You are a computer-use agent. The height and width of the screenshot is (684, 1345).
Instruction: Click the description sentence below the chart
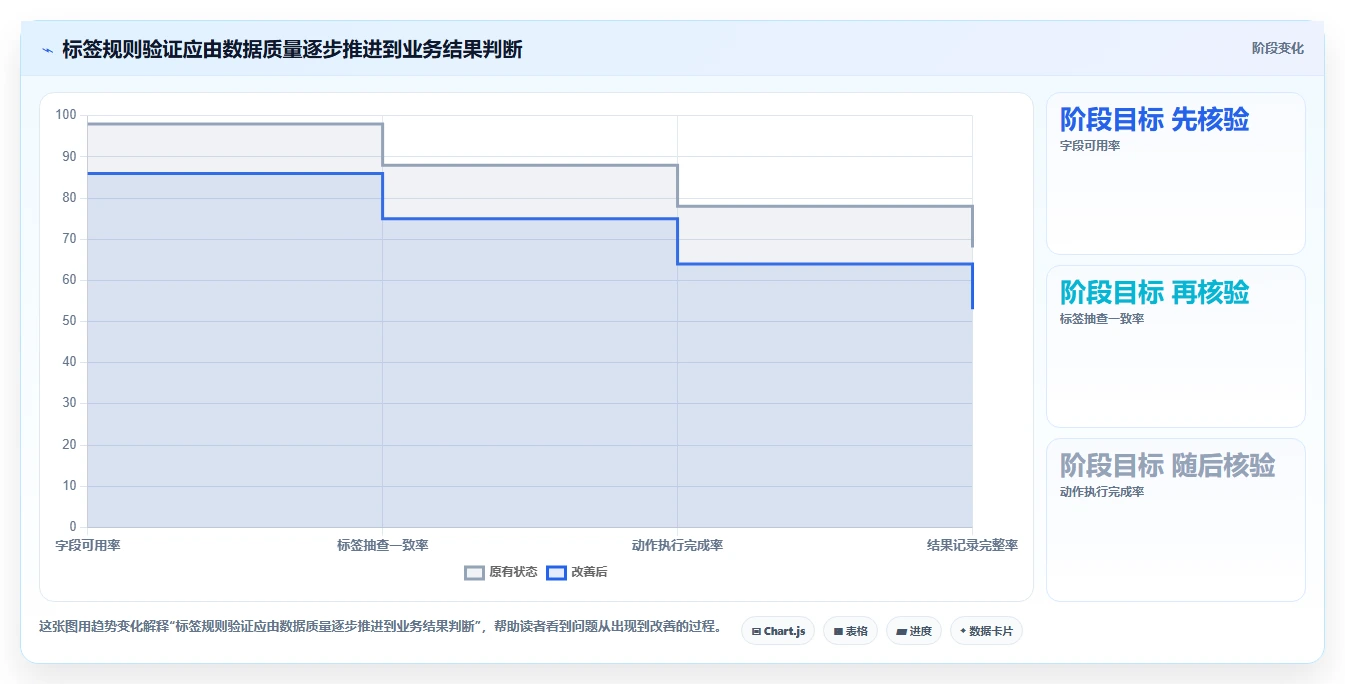(380, 627)
